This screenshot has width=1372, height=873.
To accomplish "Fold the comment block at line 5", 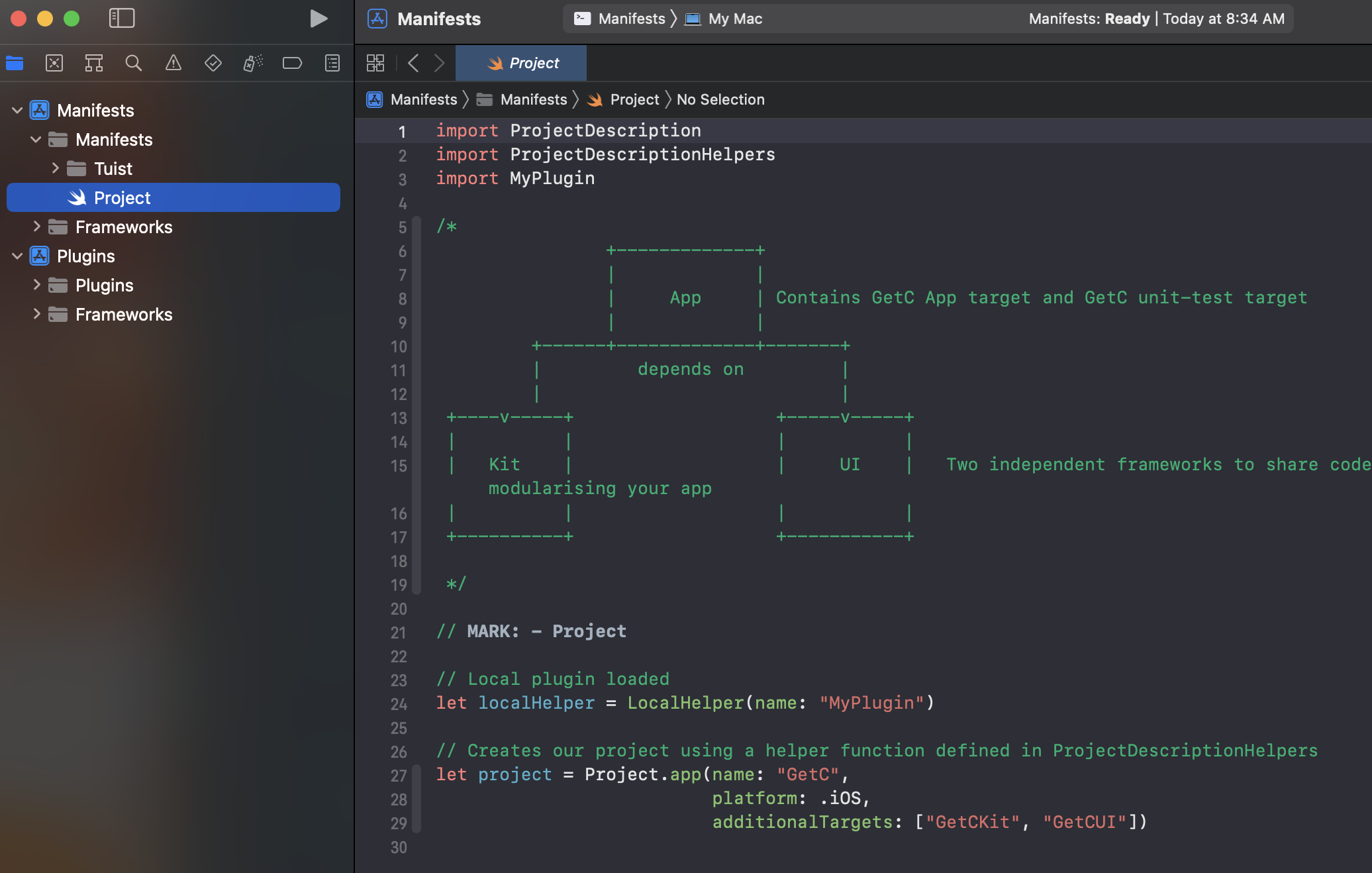I will click(x=416, y=227).
